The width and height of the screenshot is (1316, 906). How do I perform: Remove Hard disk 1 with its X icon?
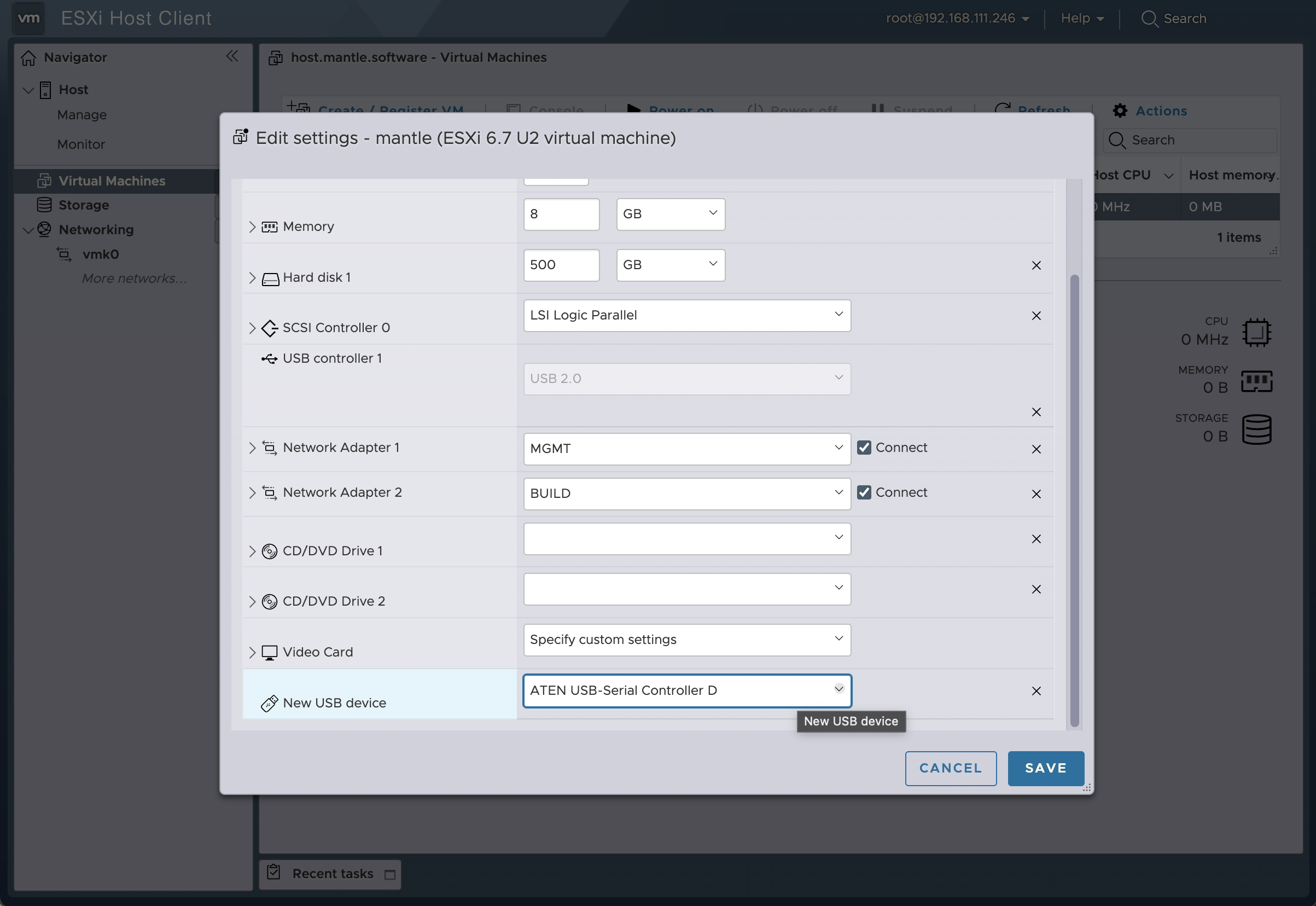coord(1035,265)
